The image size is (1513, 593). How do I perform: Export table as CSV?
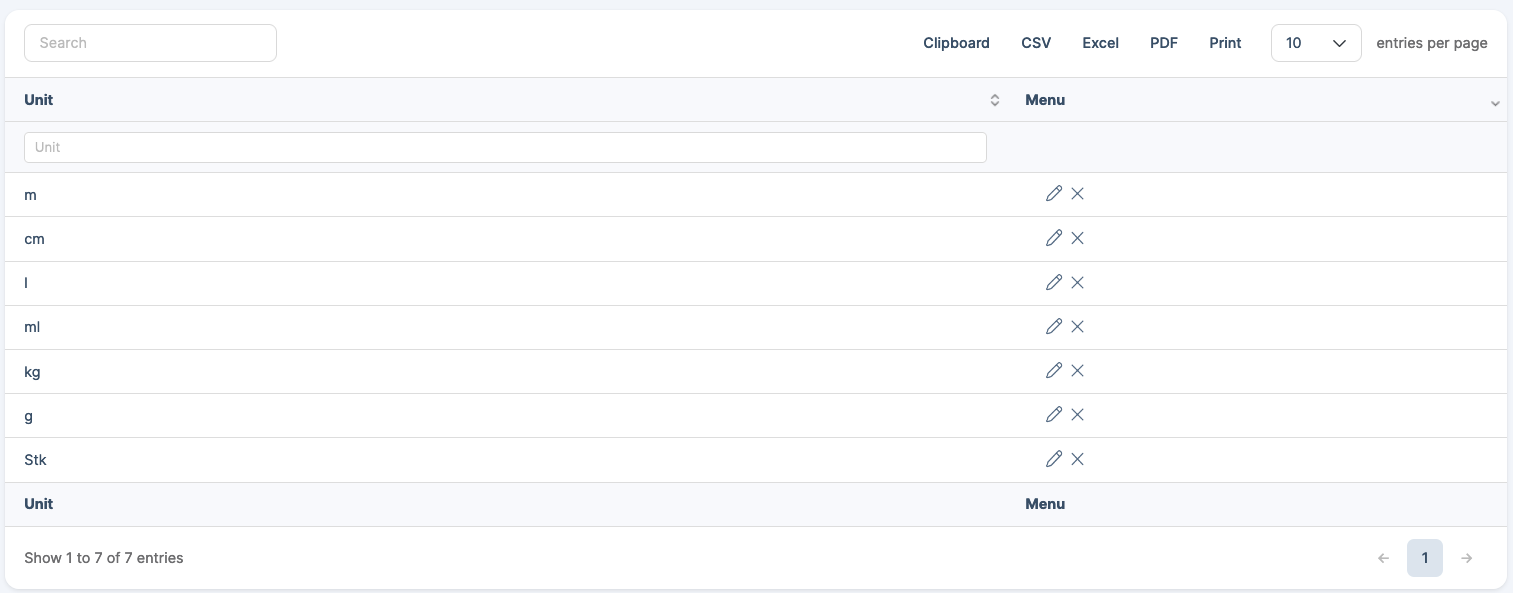tap(1036, 43)
